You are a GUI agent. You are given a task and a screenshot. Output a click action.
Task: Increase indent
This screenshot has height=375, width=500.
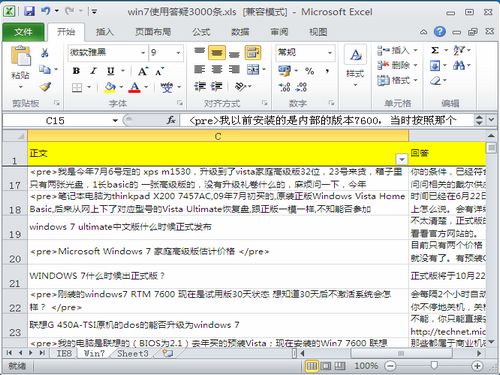tap(217, 87)
